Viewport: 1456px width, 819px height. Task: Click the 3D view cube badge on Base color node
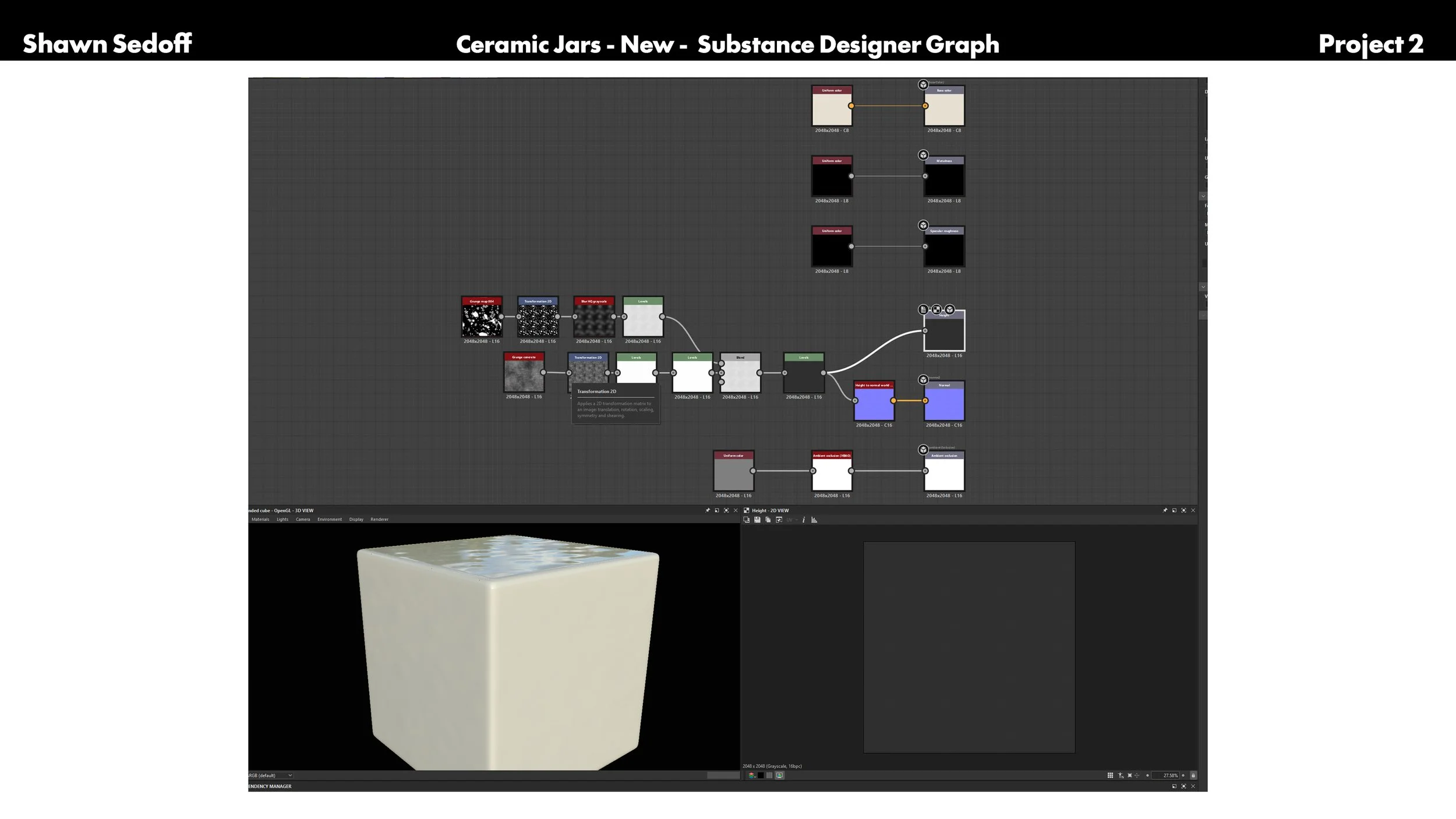click(x=923, y=84)
